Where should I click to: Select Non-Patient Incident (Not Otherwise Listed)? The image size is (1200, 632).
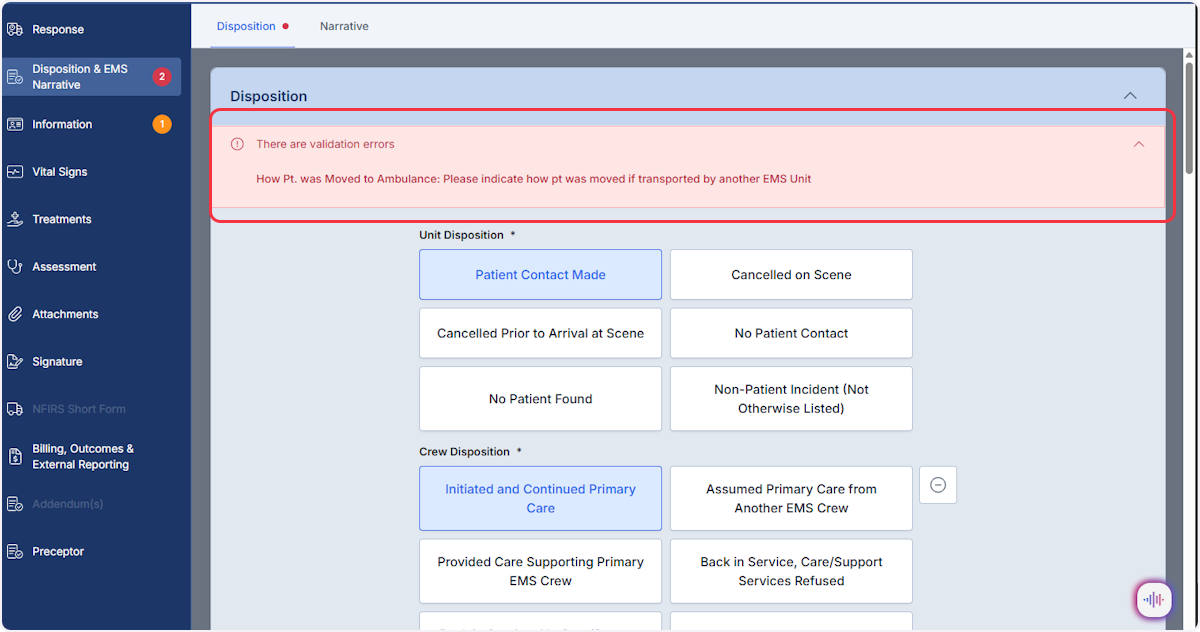point(791,399)
